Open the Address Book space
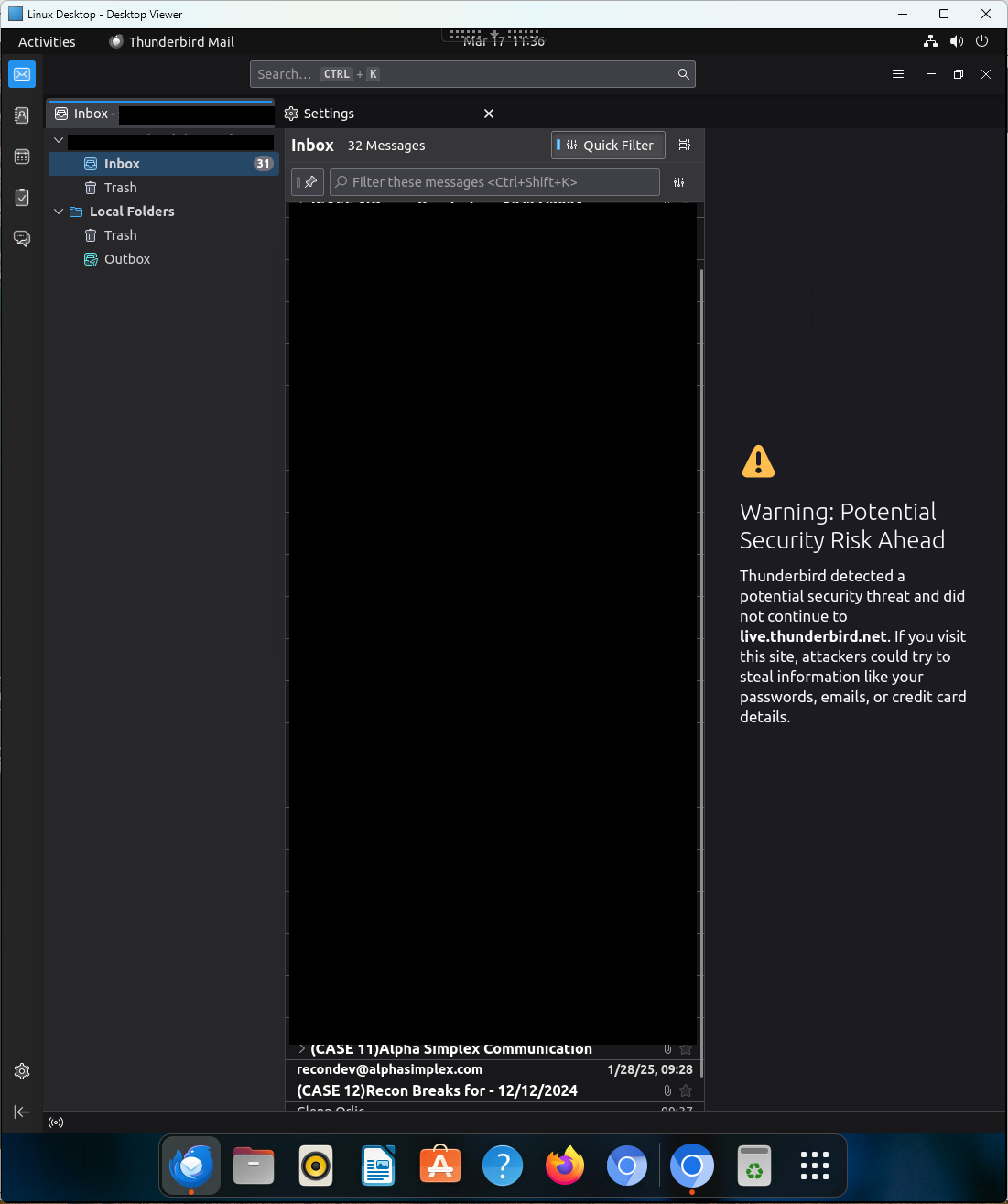This screenshot has height=1204, width=1008. [22, 115]
